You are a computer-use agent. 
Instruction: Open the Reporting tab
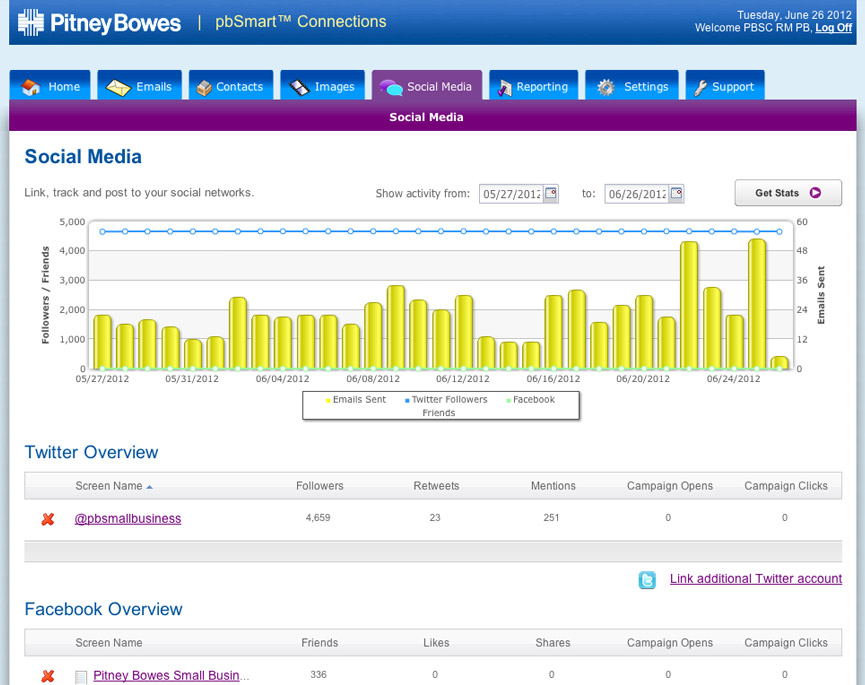533,85
